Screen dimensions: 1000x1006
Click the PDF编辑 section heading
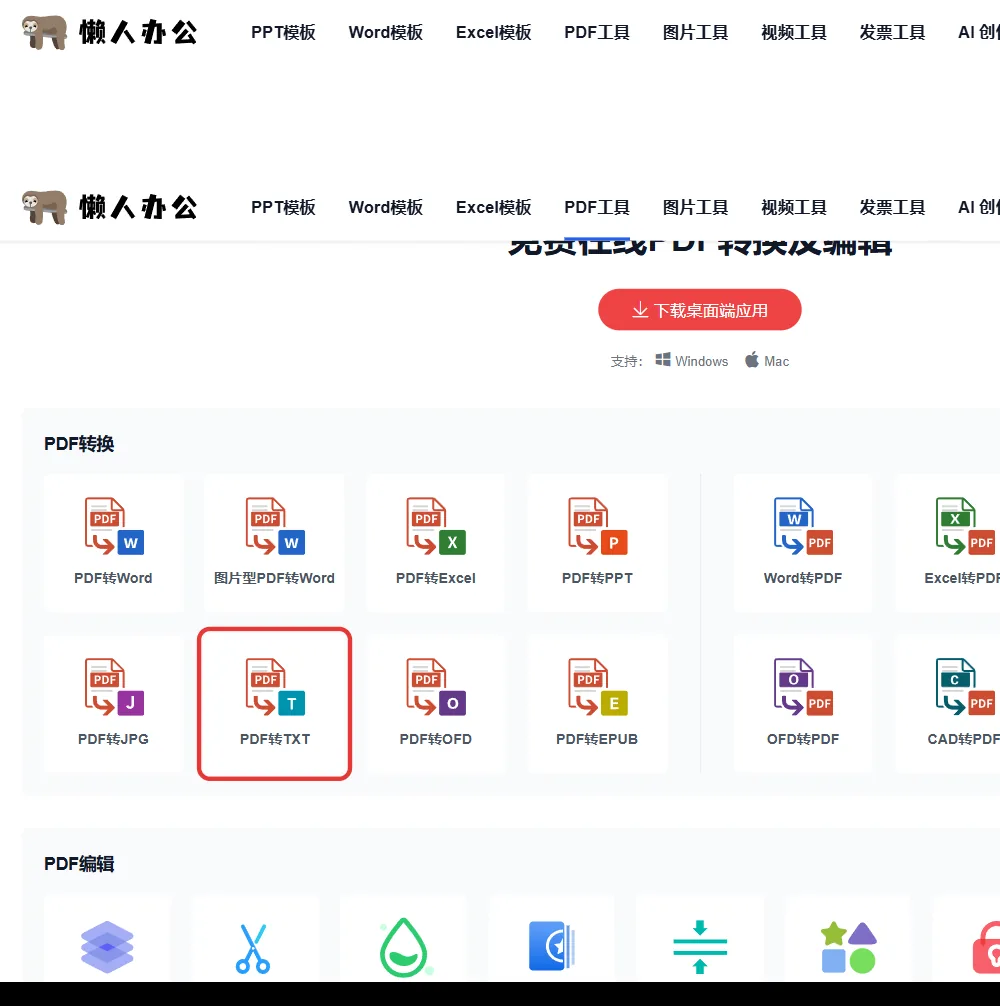(x=79, y=864)
